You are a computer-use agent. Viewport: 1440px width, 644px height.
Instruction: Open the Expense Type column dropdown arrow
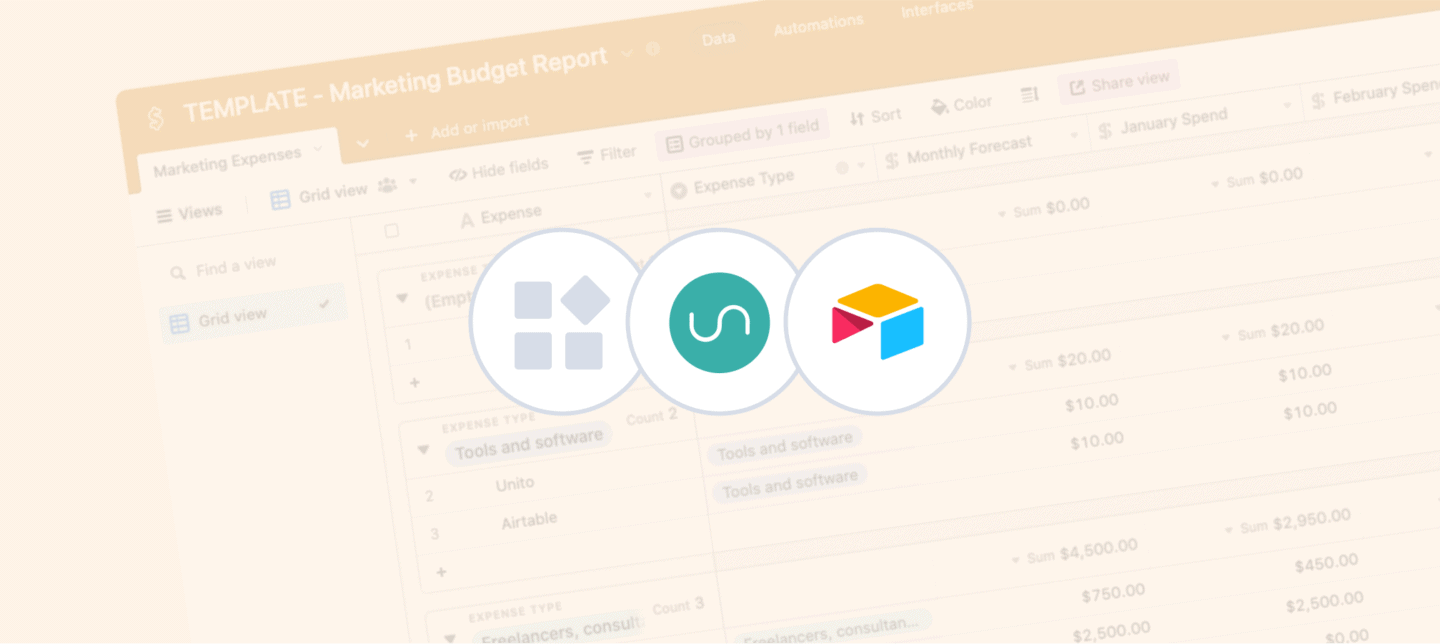[861, 166]
